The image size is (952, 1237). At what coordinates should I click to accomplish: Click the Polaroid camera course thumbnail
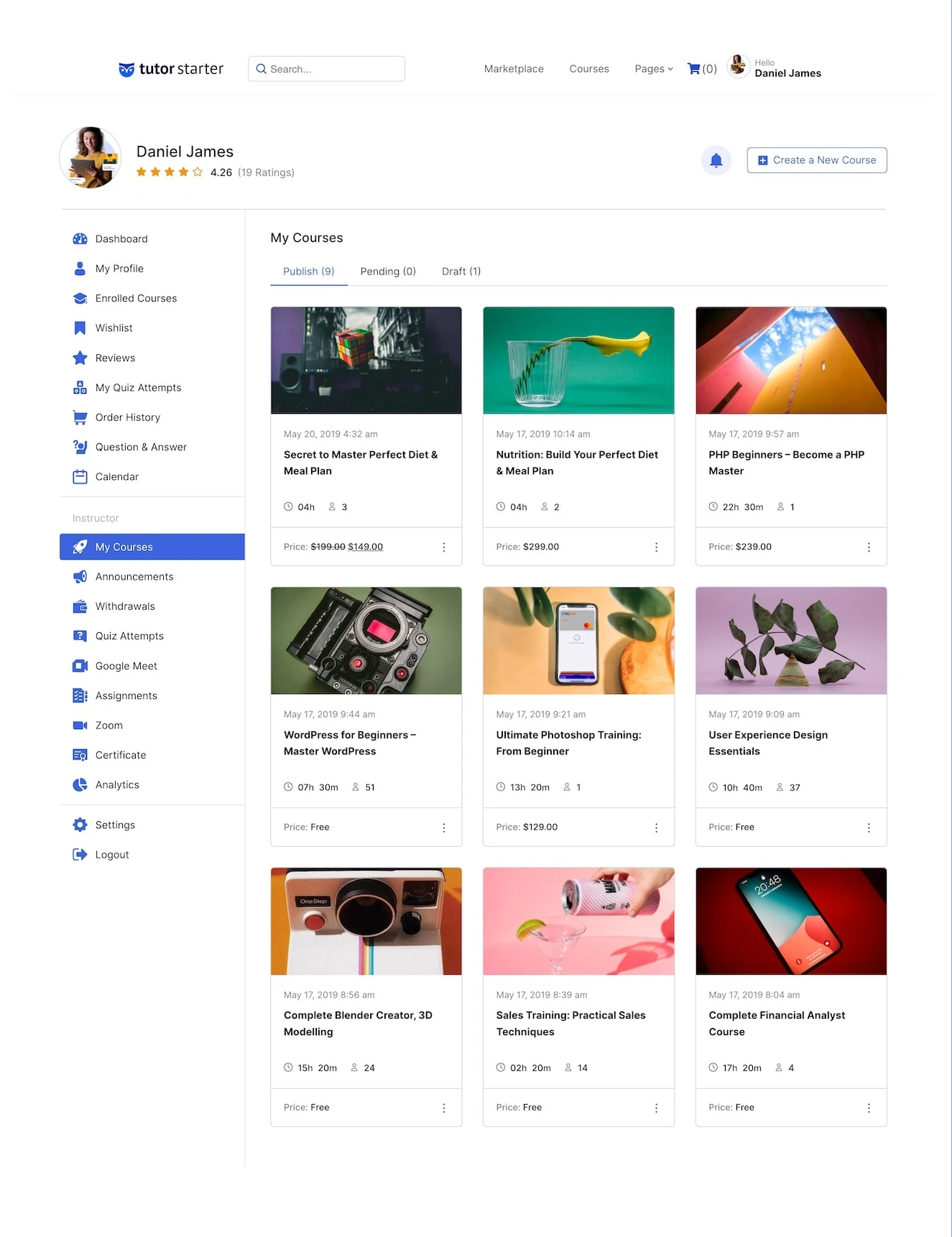click(366, 921)
